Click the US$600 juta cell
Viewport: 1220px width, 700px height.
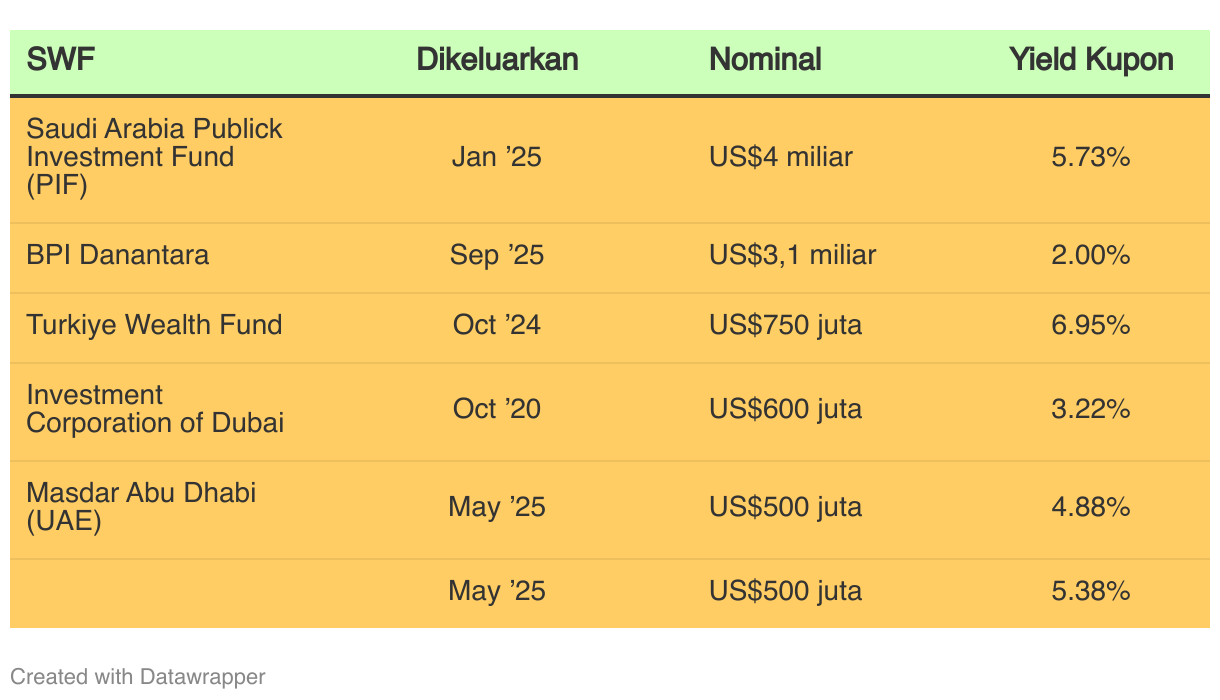[785, 409]
